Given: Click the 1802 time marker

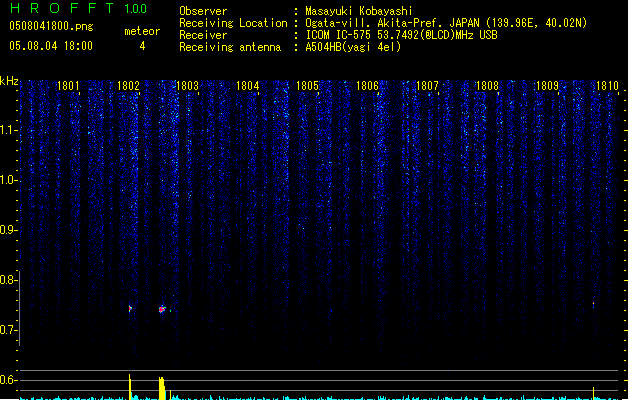Looking at the screenshot, I should point(128,86).
